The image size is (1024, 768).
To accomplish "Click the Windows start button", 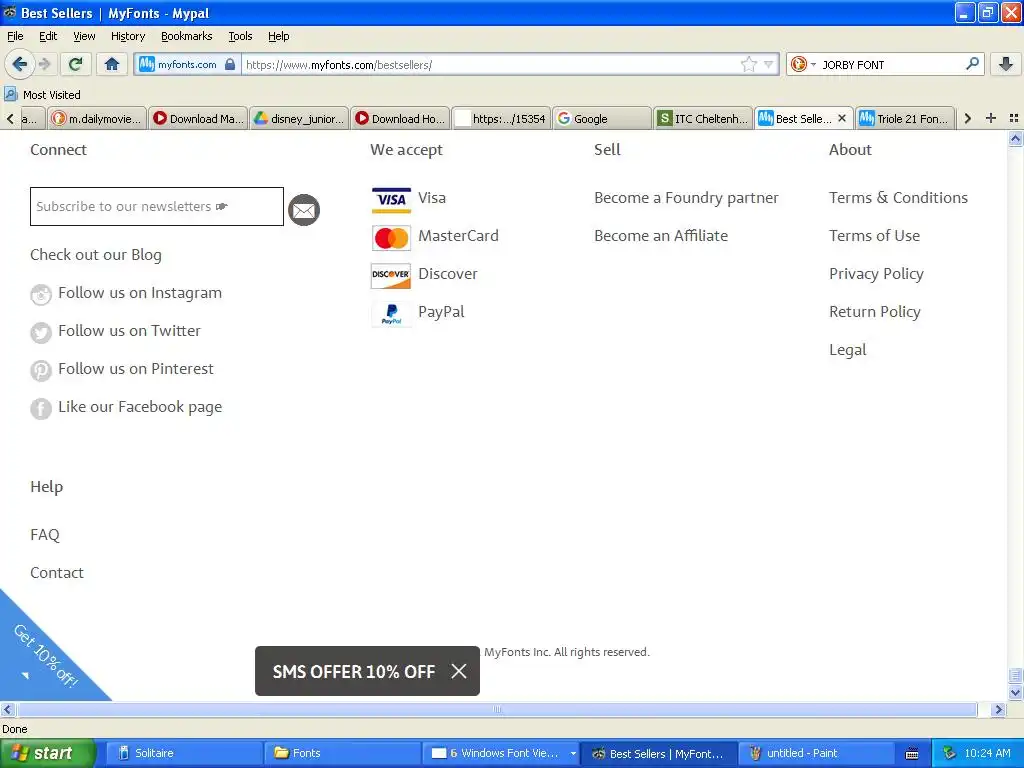I will point(47,753).
